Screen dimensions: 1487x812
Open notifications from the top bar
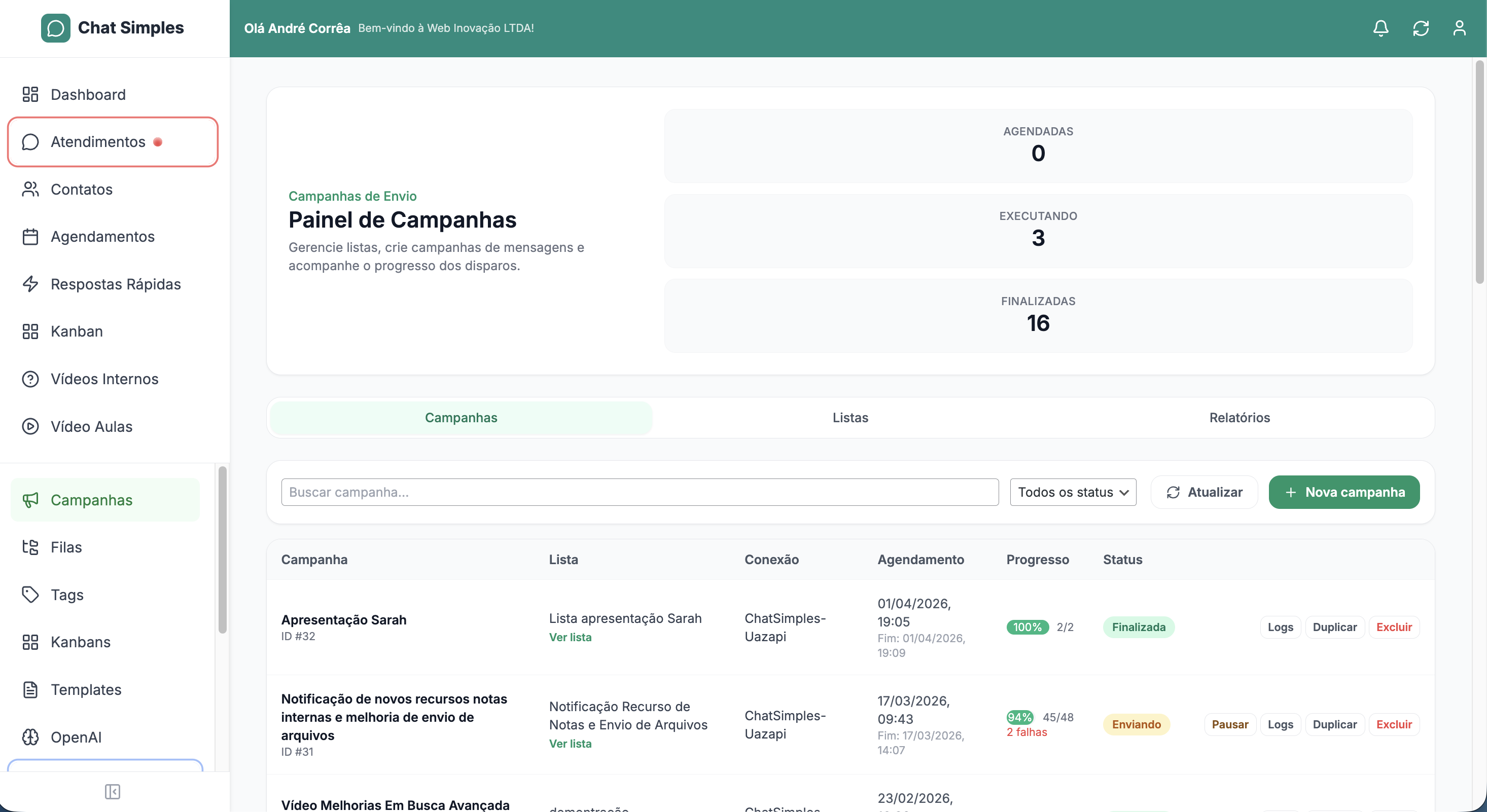tap(1381, 28)
